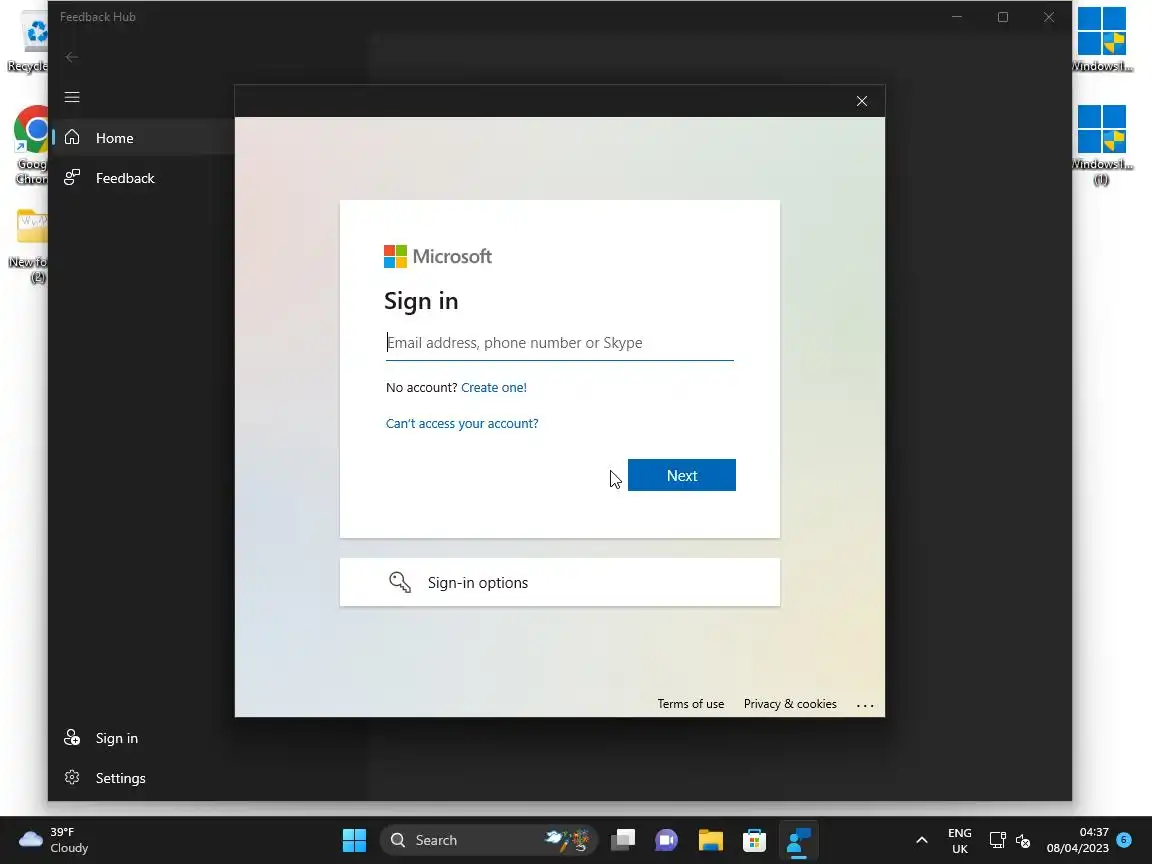The image size is (1152, 864).
Task: Open the Terms of use link
Action: point(691,704)
